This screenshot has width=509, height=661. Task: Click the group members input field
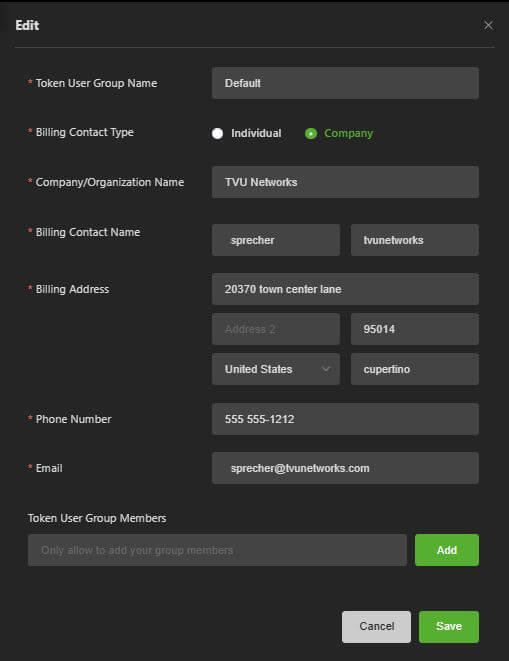(217, 550)
